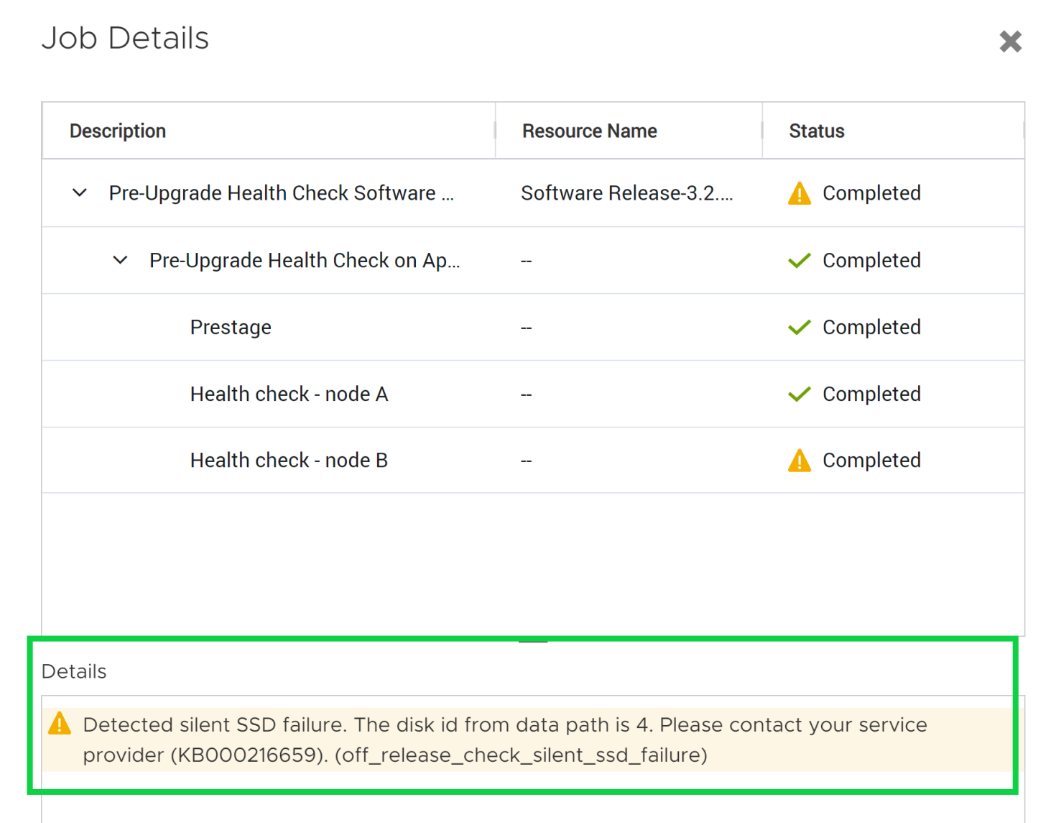Click warning icon in Details message
This screenshot has height=823, width=1045.
pyautogui.click(x=60, y=724)
